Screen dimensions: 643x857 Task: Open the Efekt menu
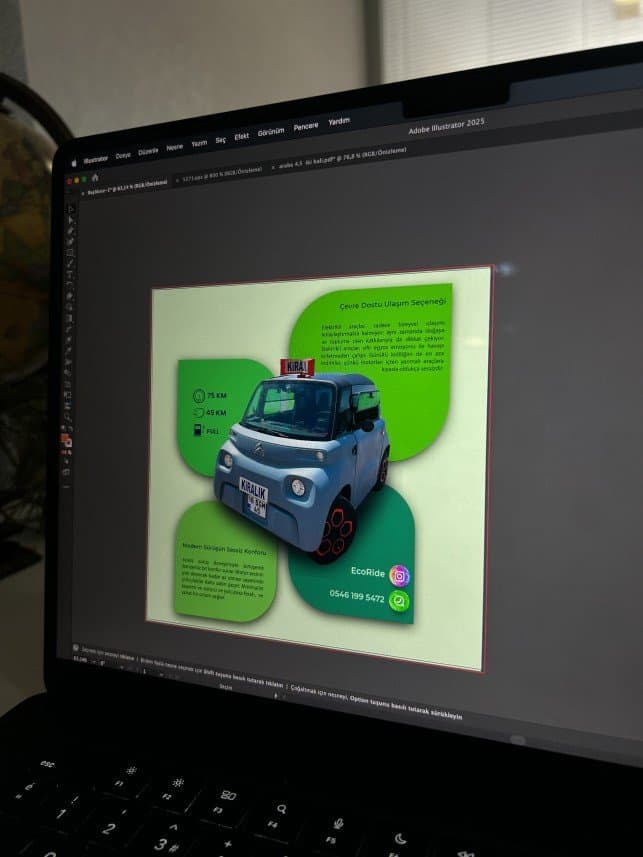coord(241,136)
